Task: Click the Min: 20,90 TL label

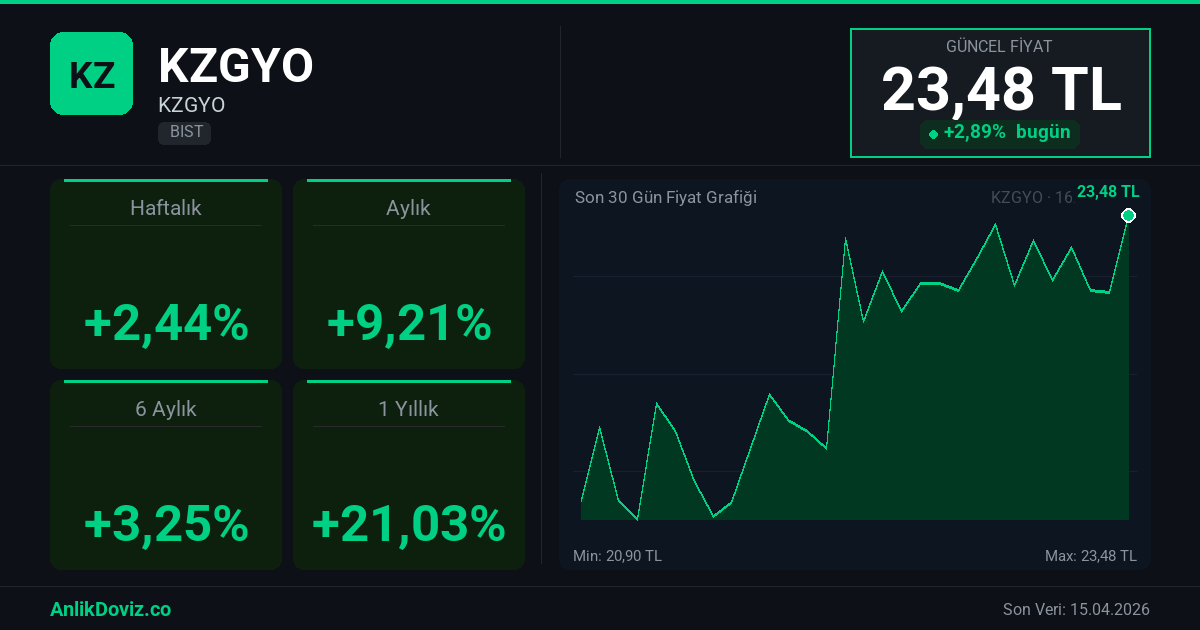Action: tap(617, 556)
